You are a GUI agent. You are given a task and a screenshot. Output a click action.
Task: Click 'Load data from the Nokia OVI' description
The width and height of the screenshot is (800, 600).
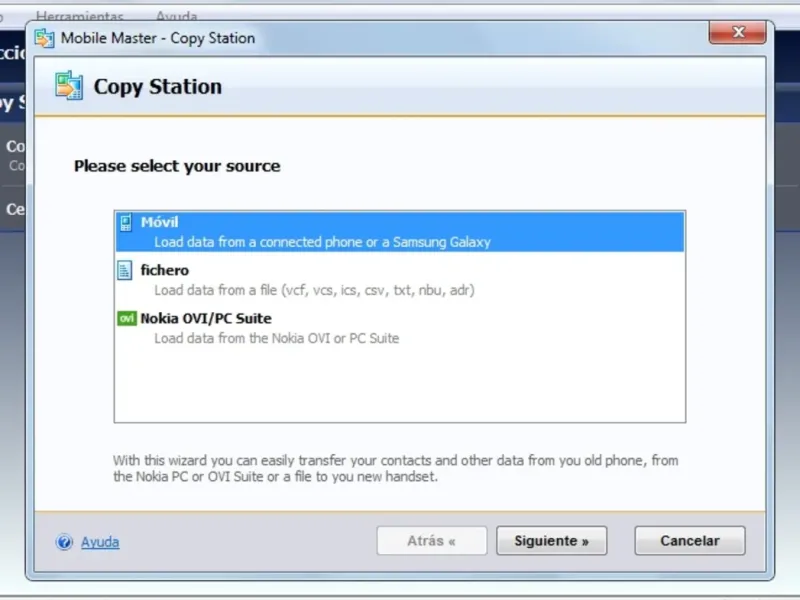coord(277,338)
